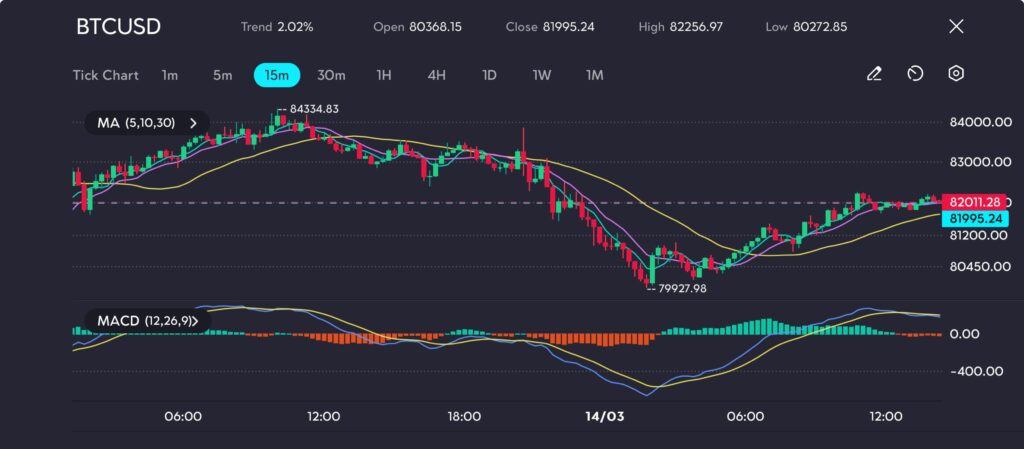1024x449 pixels.
Task: Choose the 1D timeframe
Action: 489,75
